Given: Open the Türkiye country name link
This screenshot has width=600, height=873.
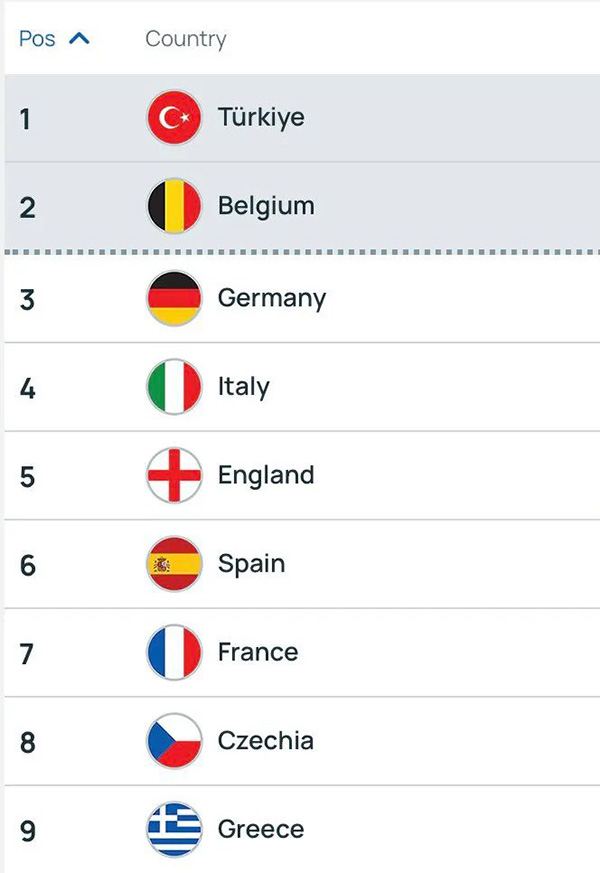Looking at the screenshot, I should point(261,118).
